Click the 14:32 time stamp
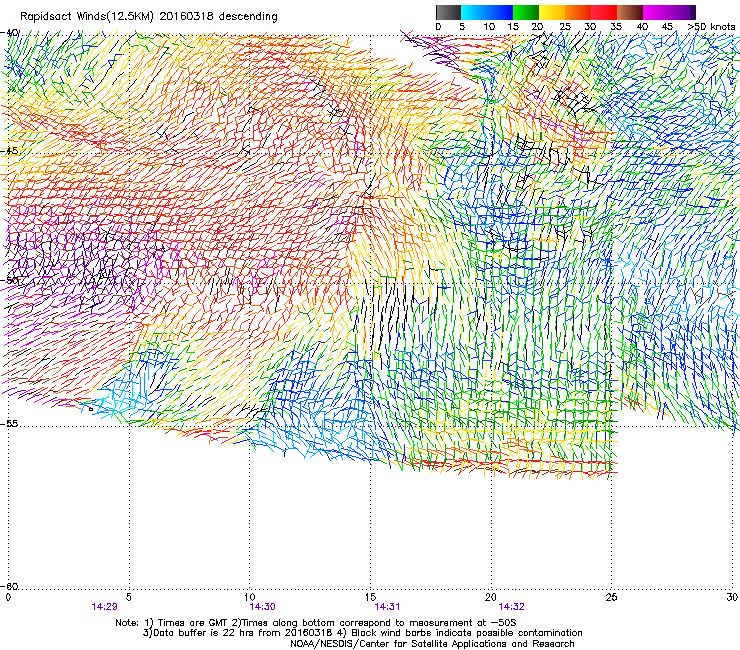 [512, 607]
